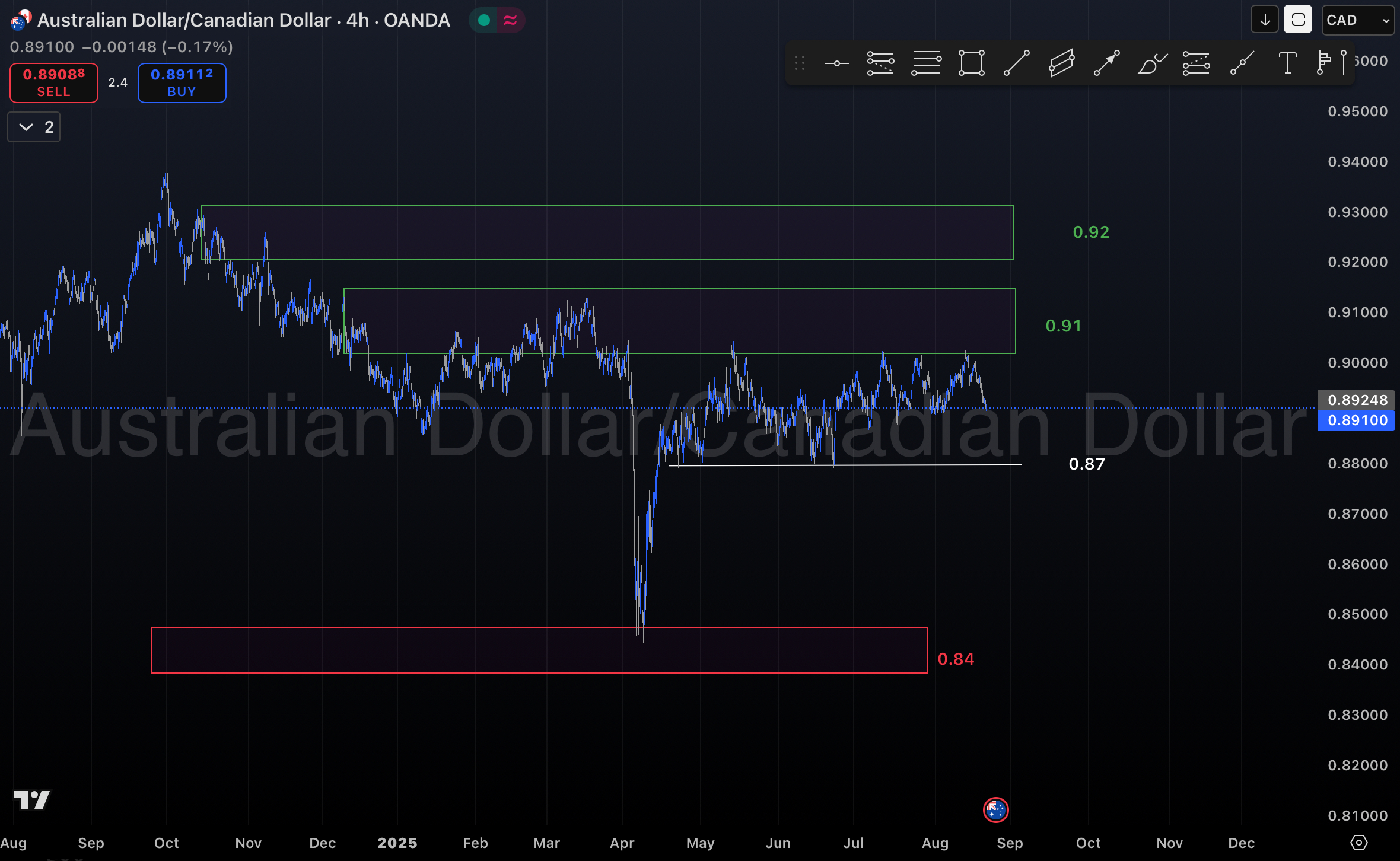Select the trend-based Fib extension tool
Image resolution: width=1400 pixels, height=861 pixels.
pos(1197,63)
